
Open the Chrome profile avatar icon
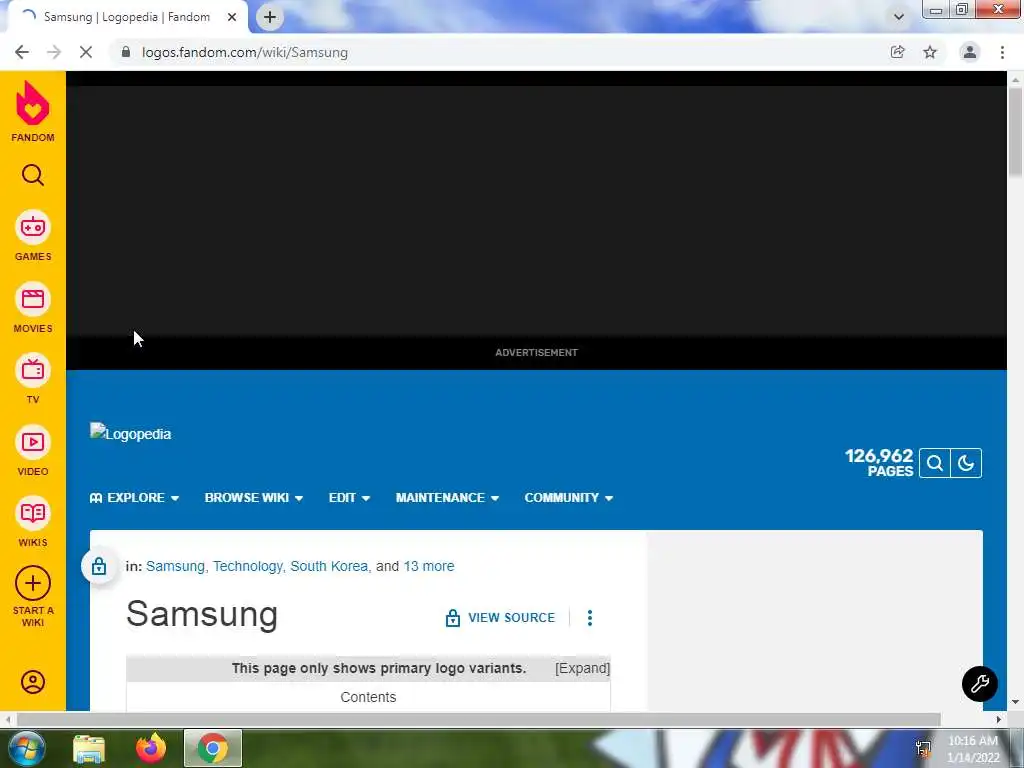(x=970, y=52)
